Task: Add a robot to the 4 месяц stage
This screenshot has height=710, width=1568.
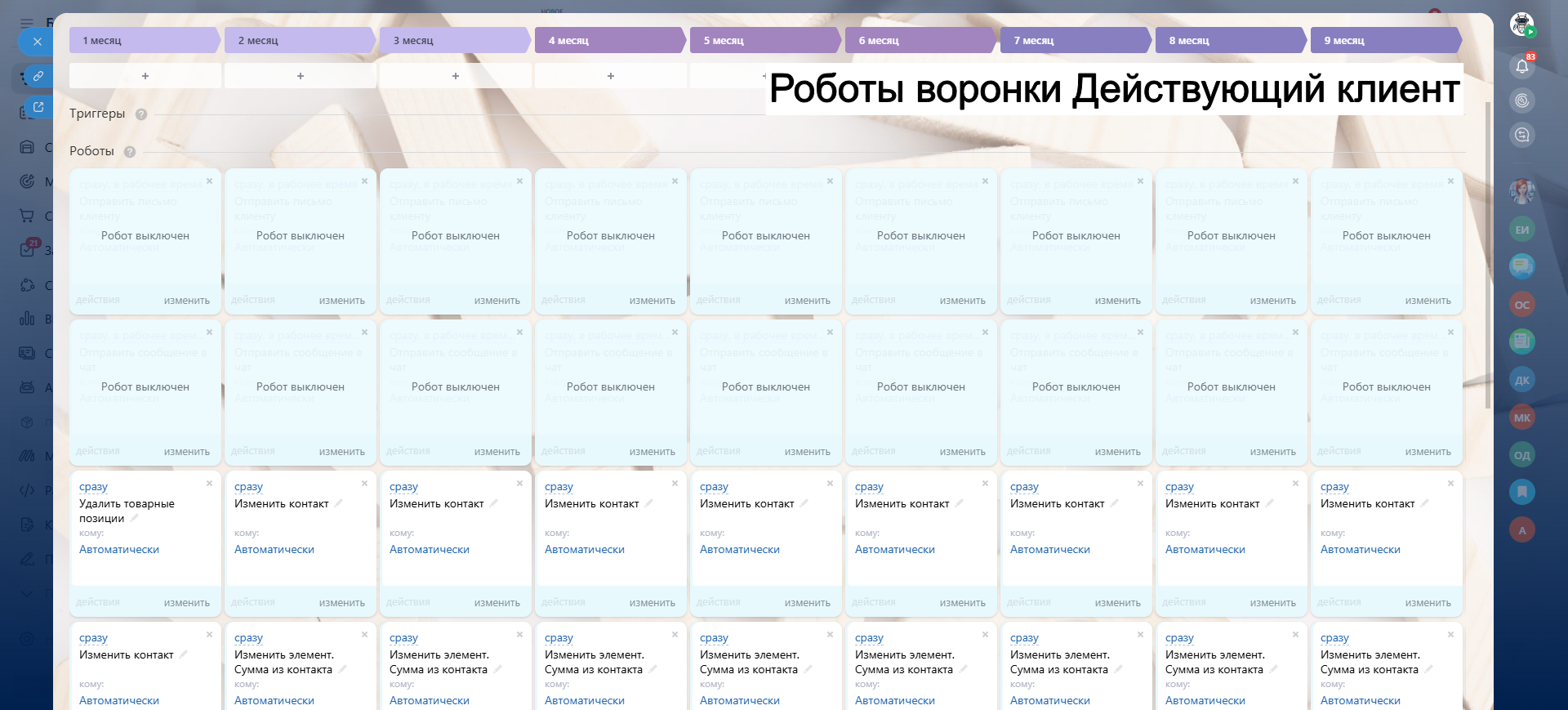Action: 611,76
